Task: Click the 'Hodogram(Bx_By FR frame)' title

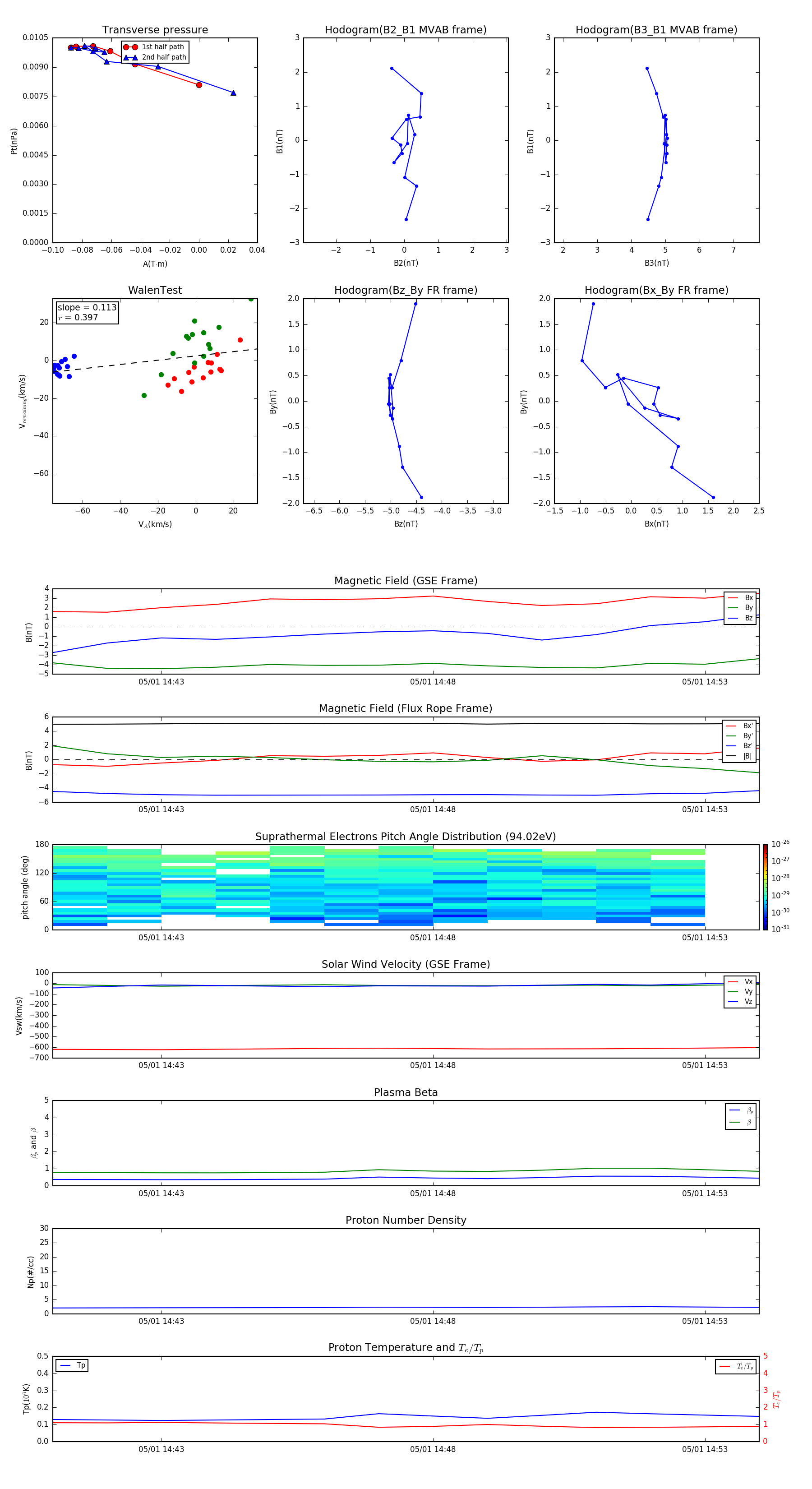Action: 656,290
